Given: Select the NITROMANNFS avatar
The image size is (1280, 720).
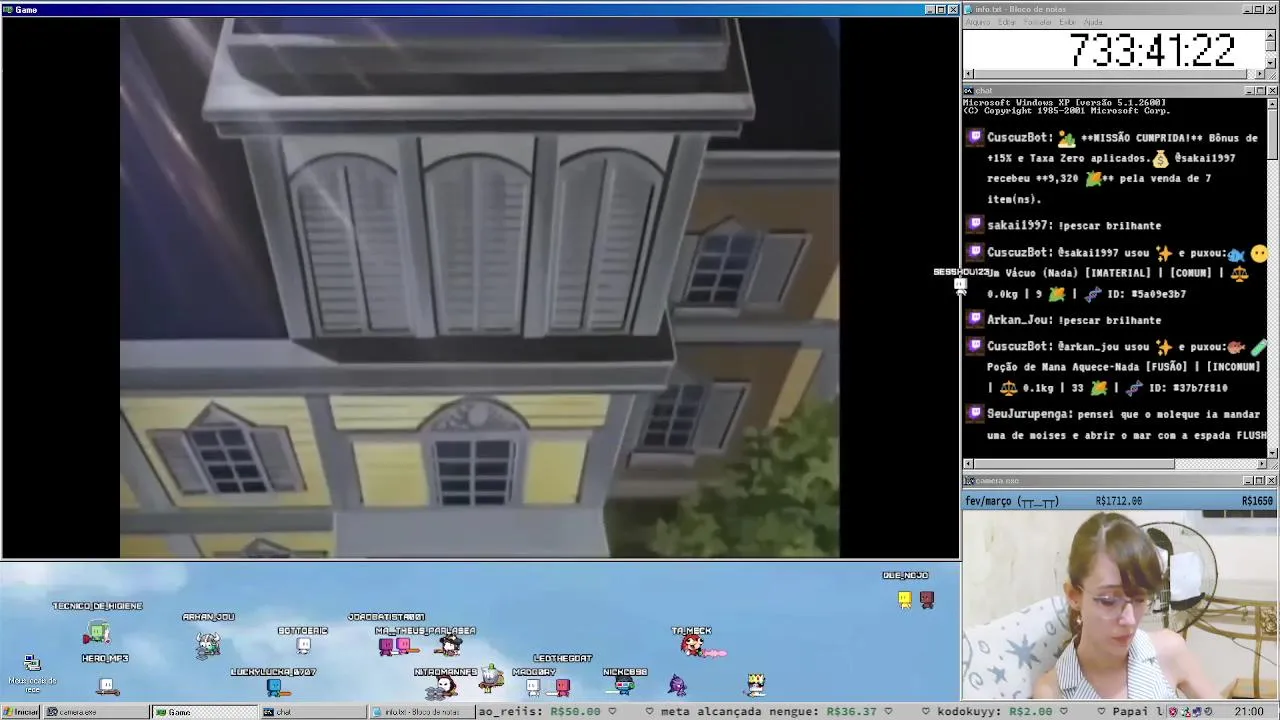Looking at the screenshot, I should click(x=440, y=687).
